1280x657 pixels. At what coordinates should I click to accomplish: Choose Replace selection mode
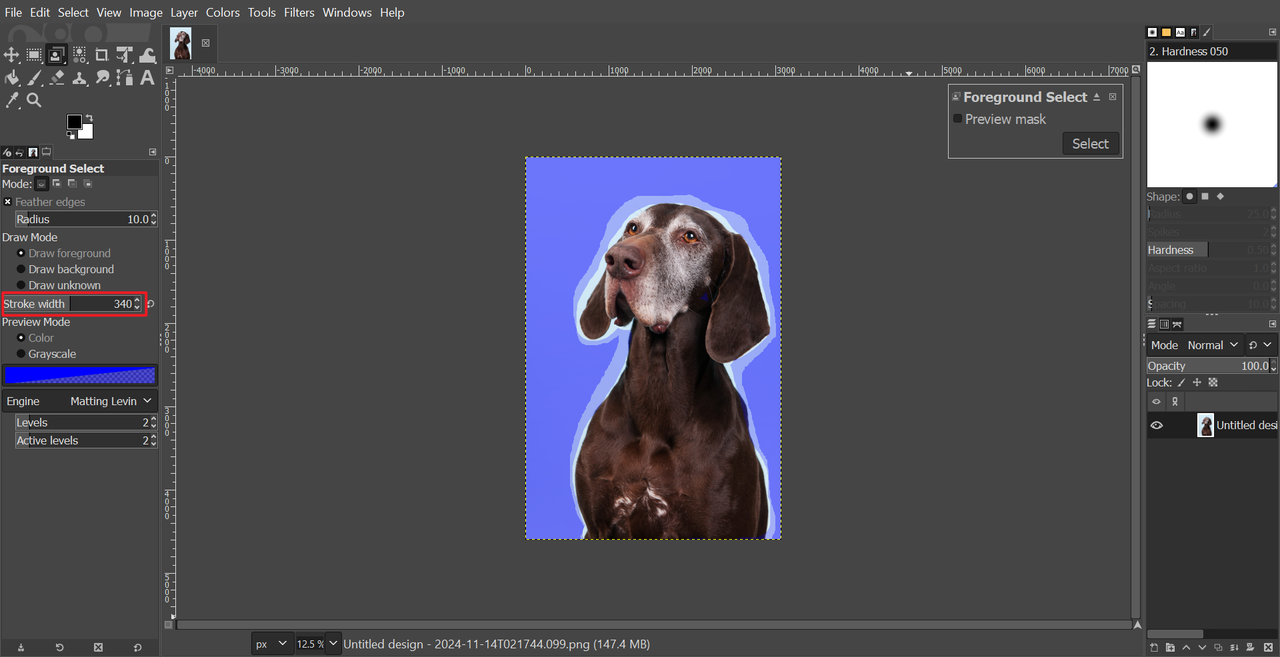click(41, 184)
